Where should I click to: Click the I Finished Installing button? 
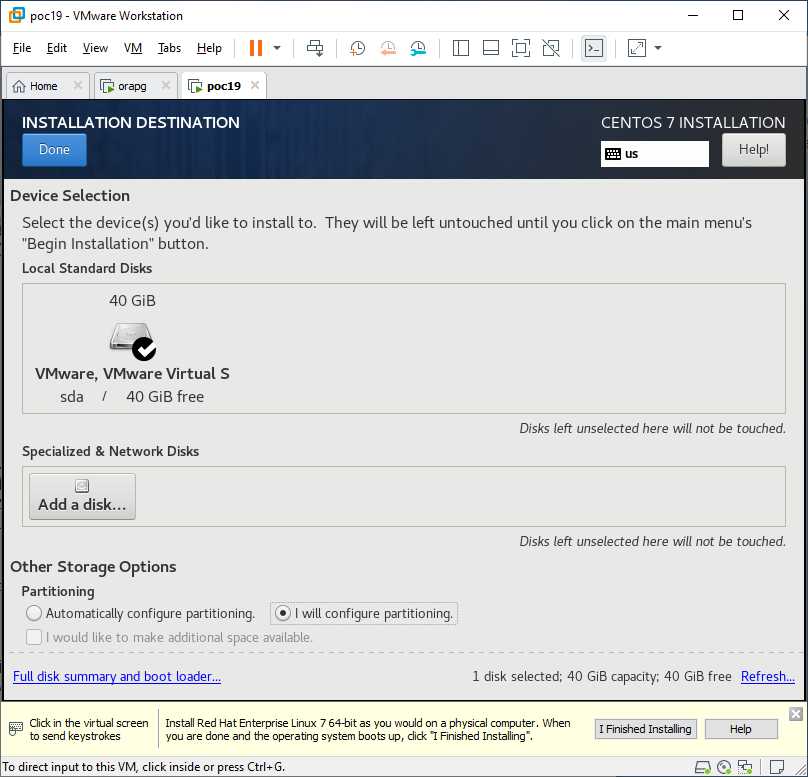645,729
